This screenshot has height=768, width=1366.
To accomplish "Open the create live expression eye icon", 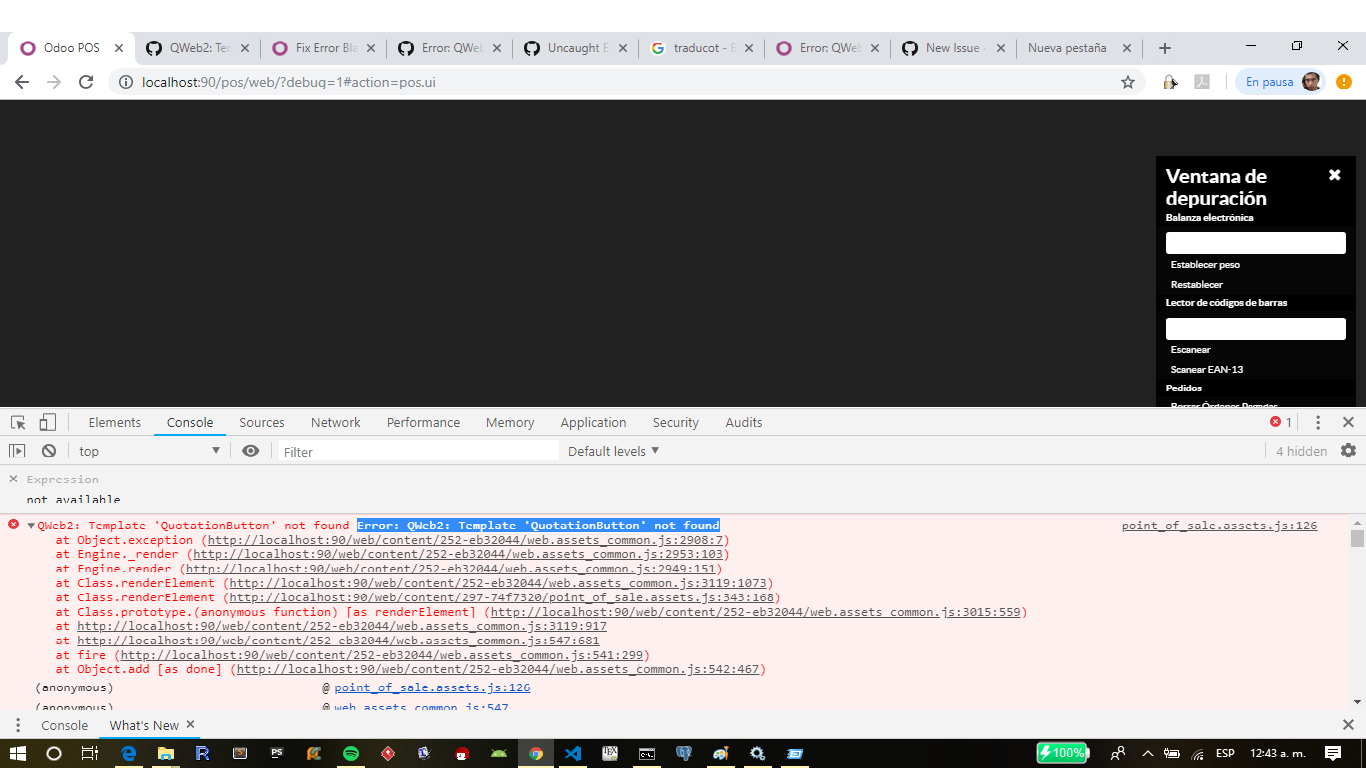I will pos(251,451).
